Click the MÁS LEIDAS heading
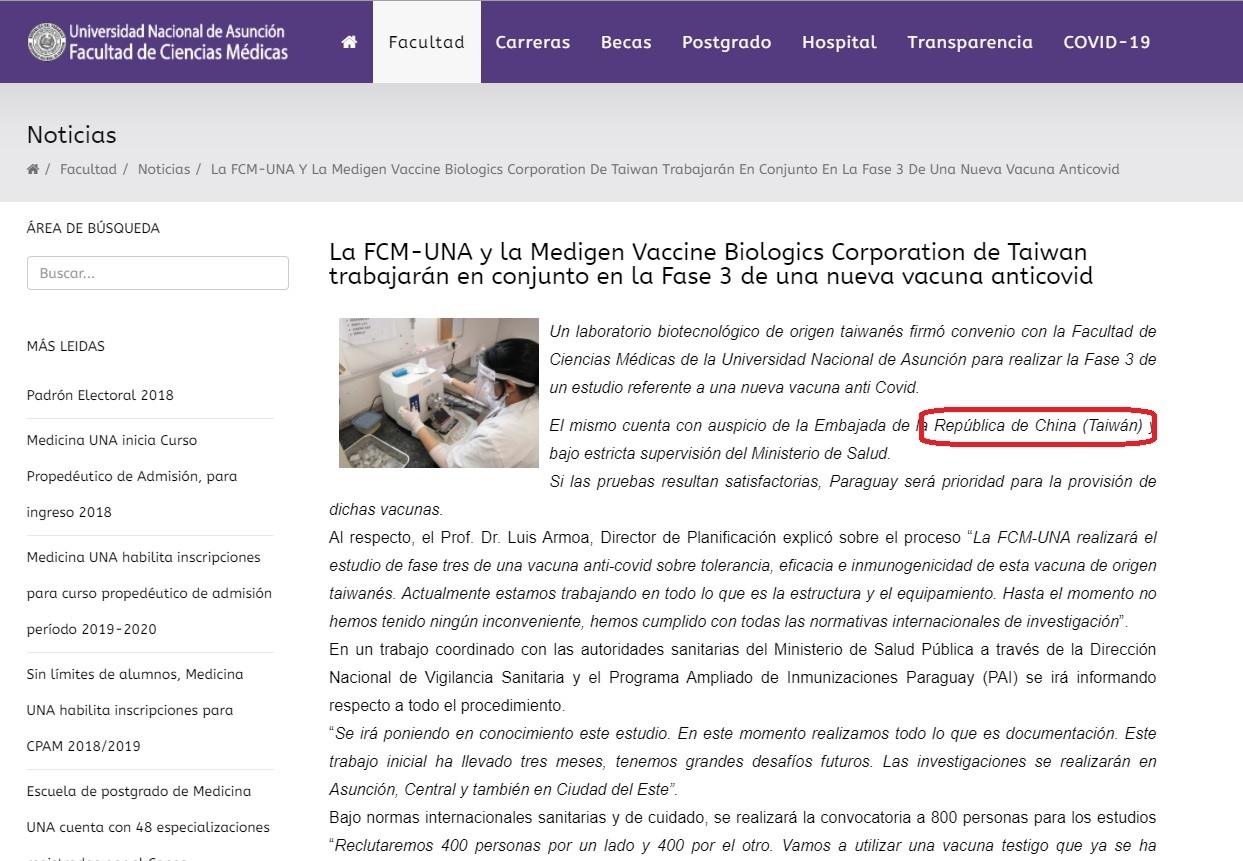 (x=66, y=346)
